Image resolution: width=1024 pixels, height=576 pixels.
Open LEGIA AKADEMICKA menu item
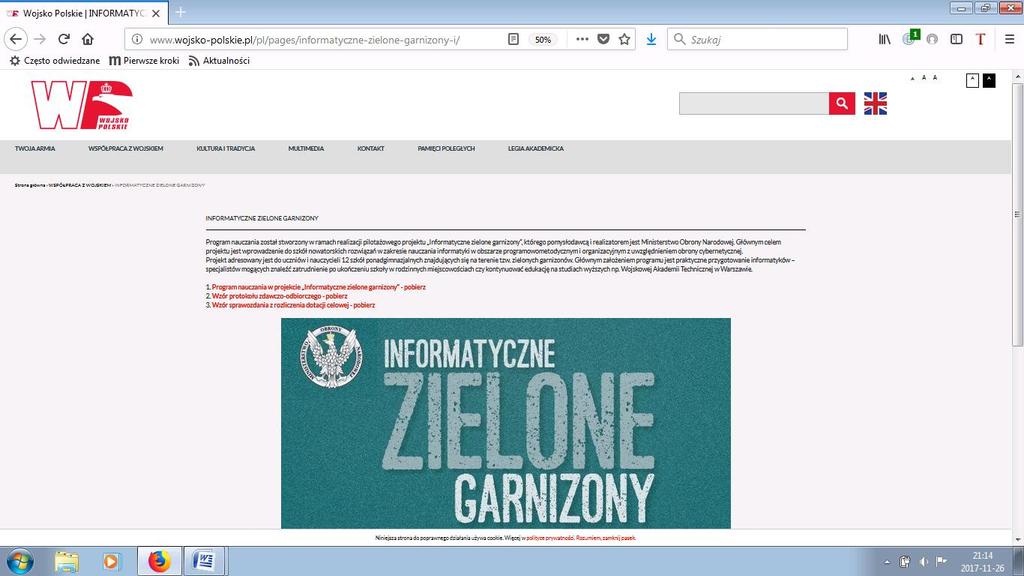coord(536,149)
